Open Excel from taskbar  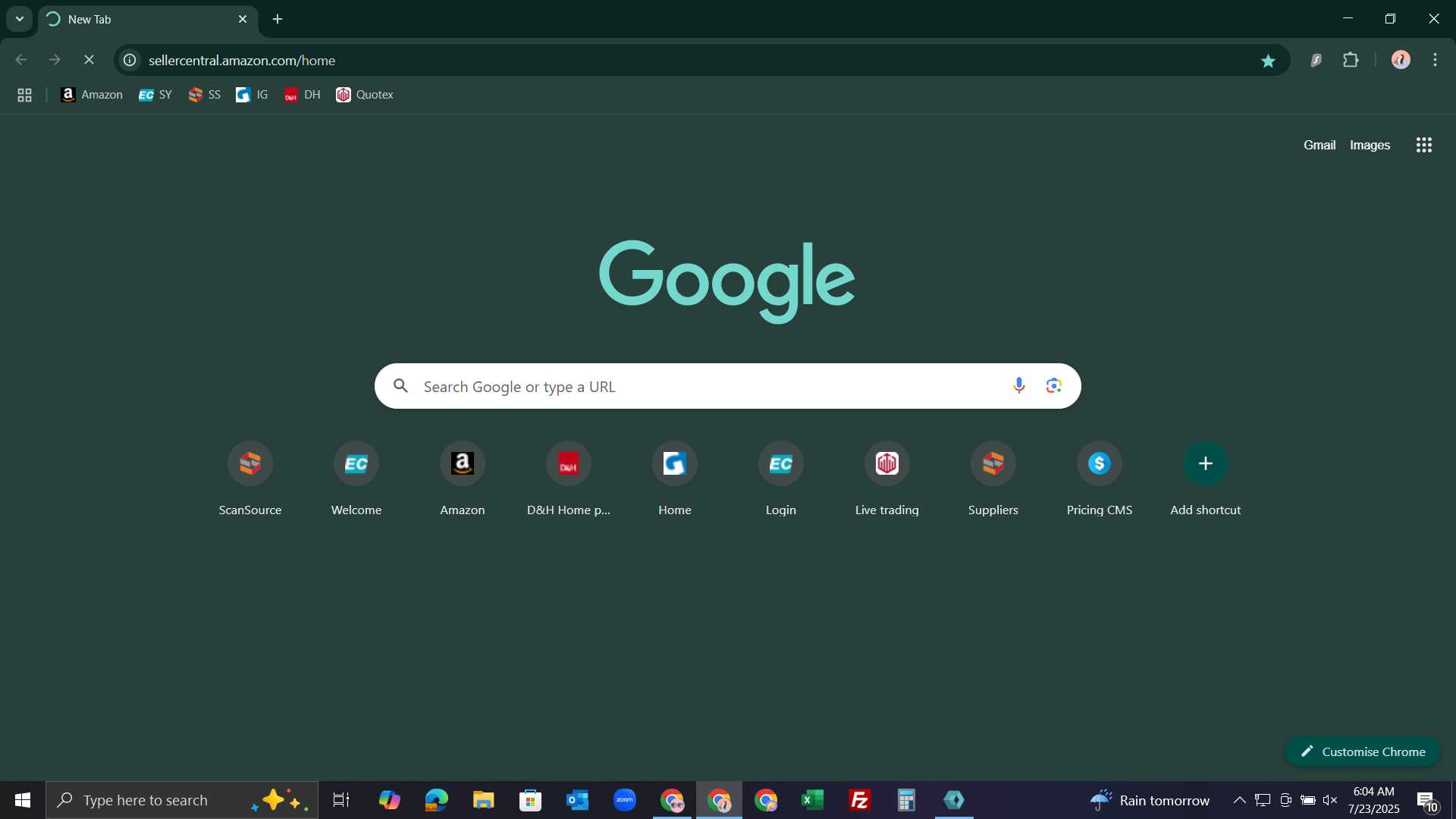(x=812, y=800)
